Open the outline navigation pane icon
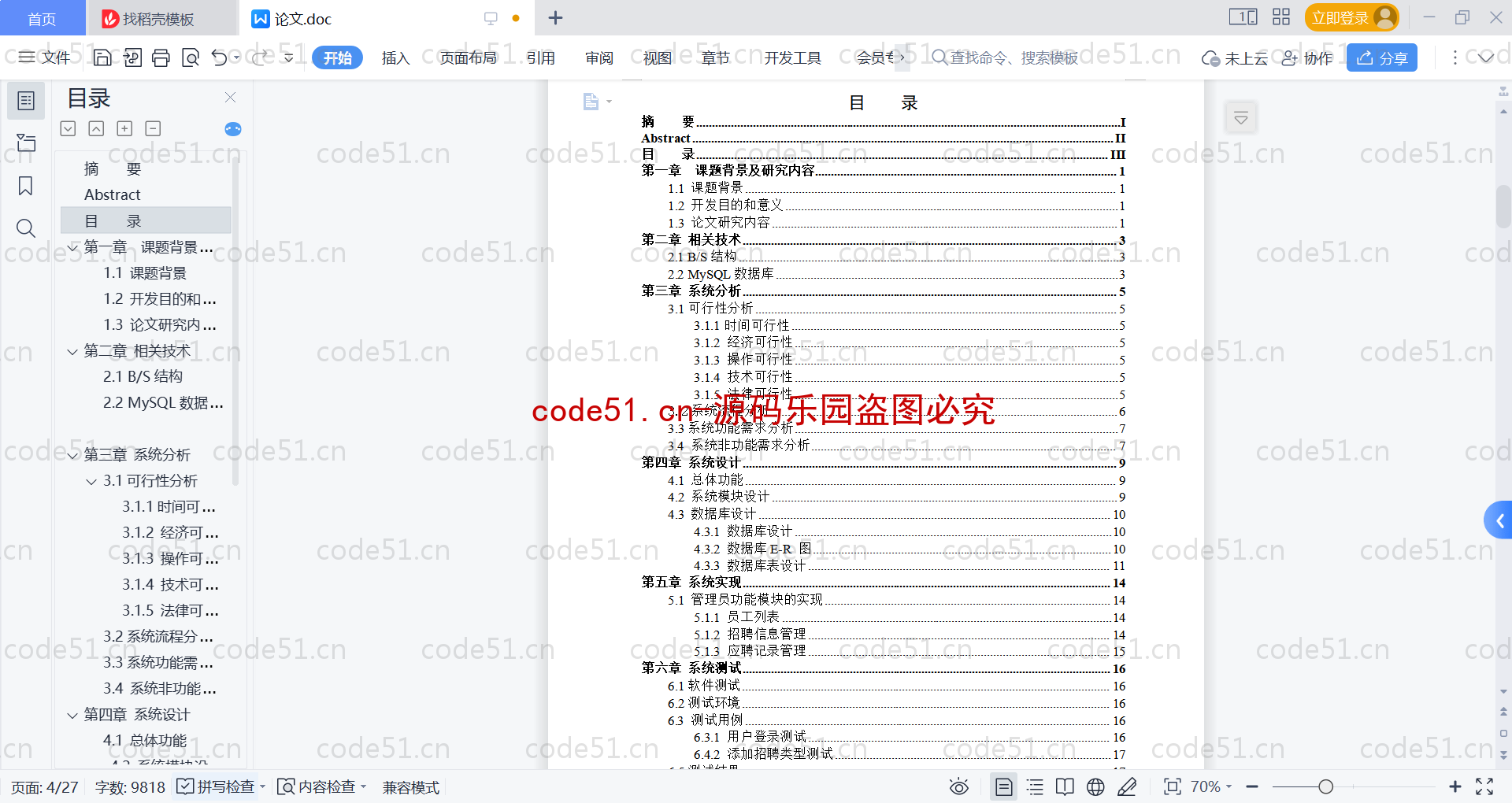 [26, 101]
